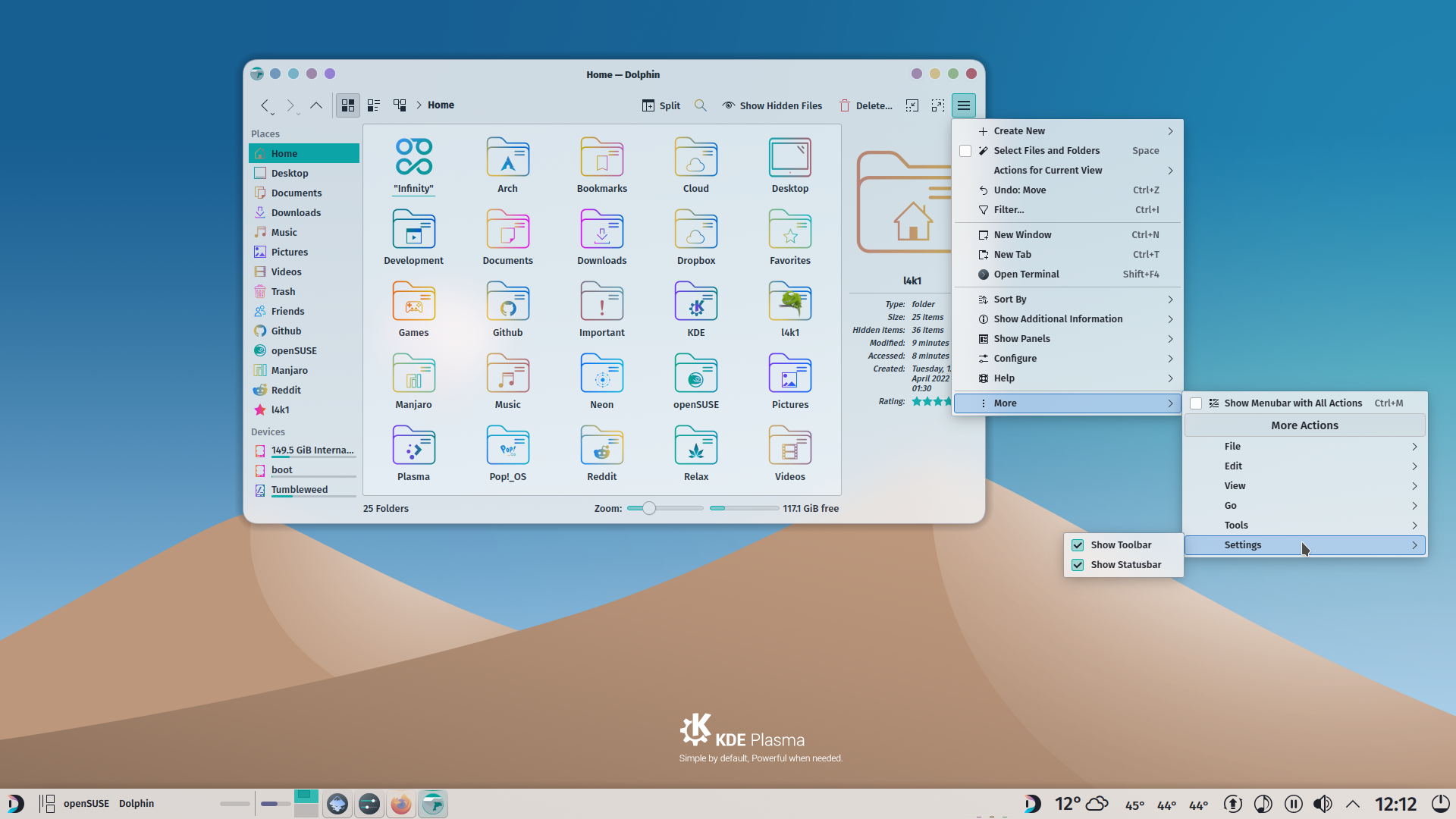Open the "Infinity" folder icon

pos(414,156)
